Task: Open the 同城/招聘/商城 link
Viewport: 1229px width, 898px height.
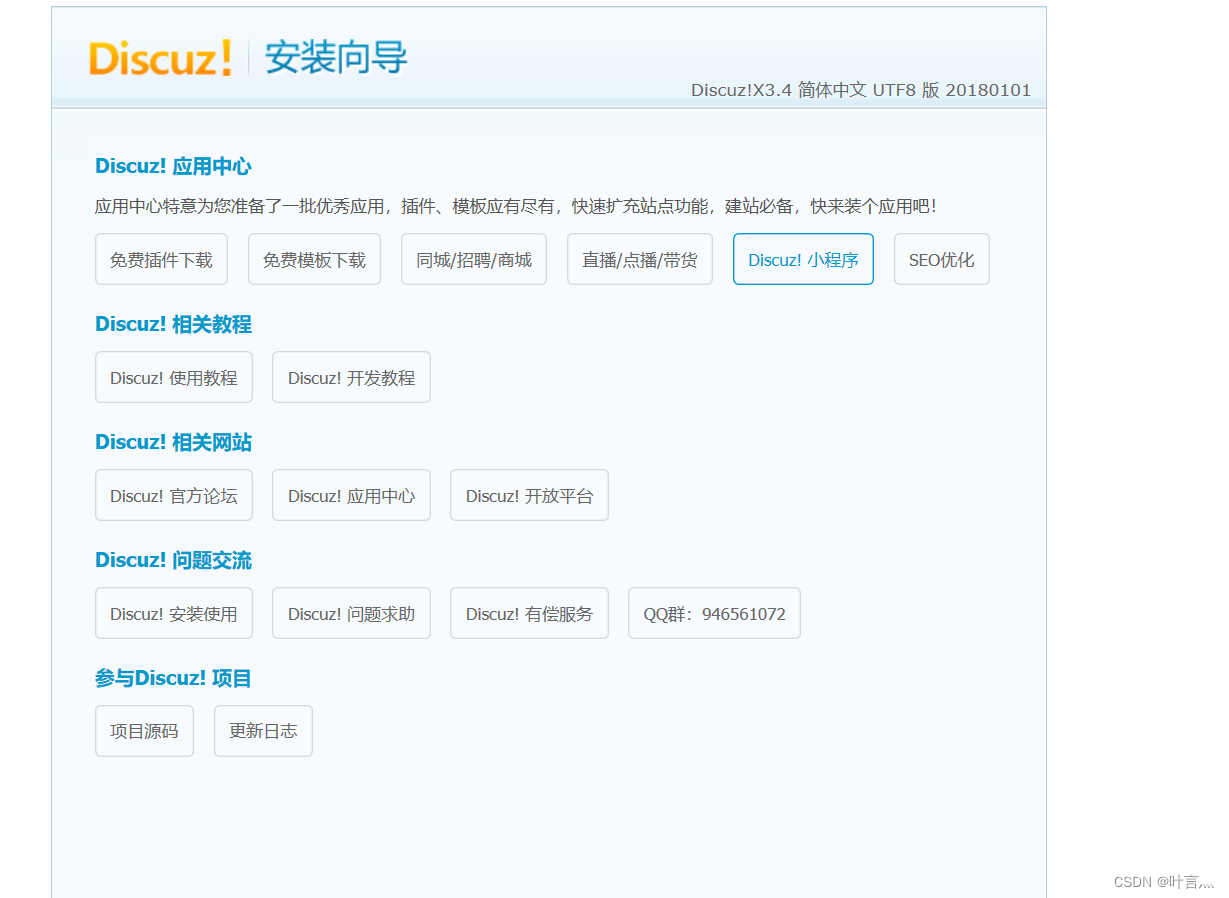Action: pyautogui.click(x=474, y=260)
